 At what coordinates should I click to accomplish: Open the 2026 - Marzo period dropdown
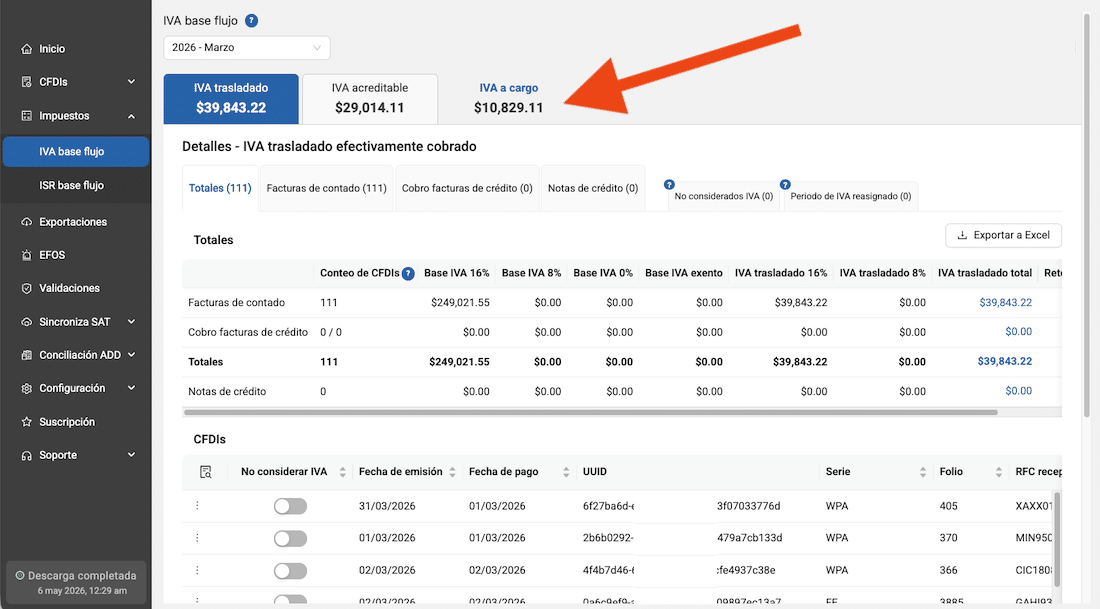pos(247,48)
